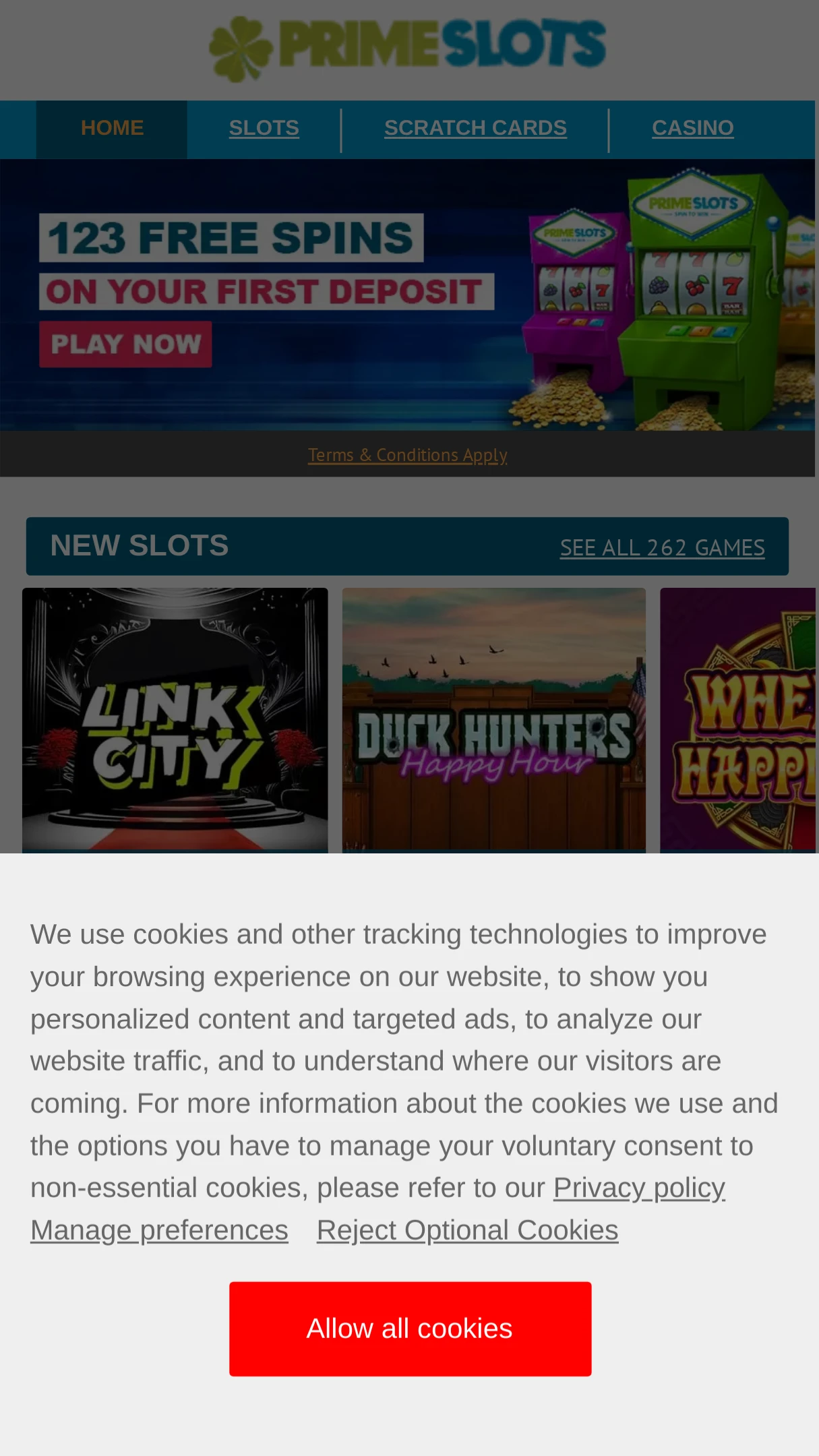Open the Privacy policy link
The width and height of the screenshot is (819, 1456).
pos(639,1188)
